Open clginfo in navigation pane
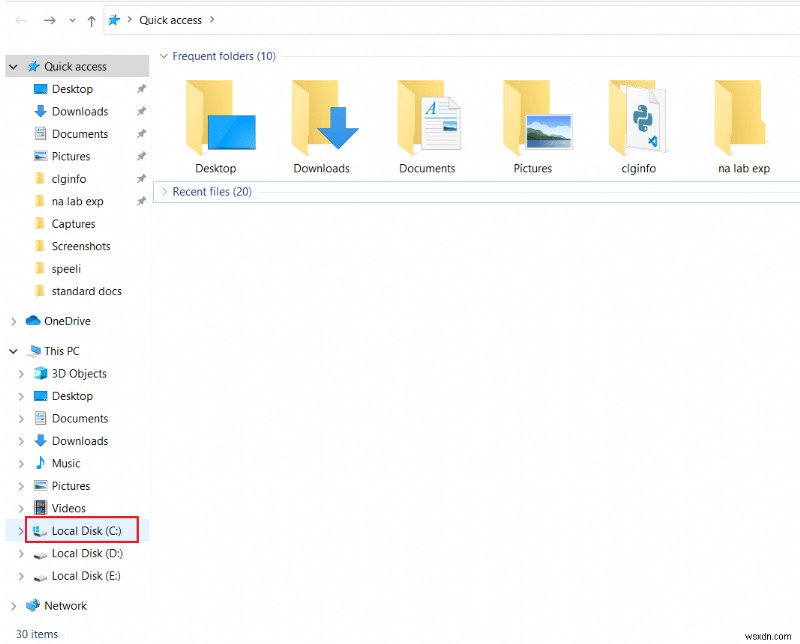 (x=68, y=179)
